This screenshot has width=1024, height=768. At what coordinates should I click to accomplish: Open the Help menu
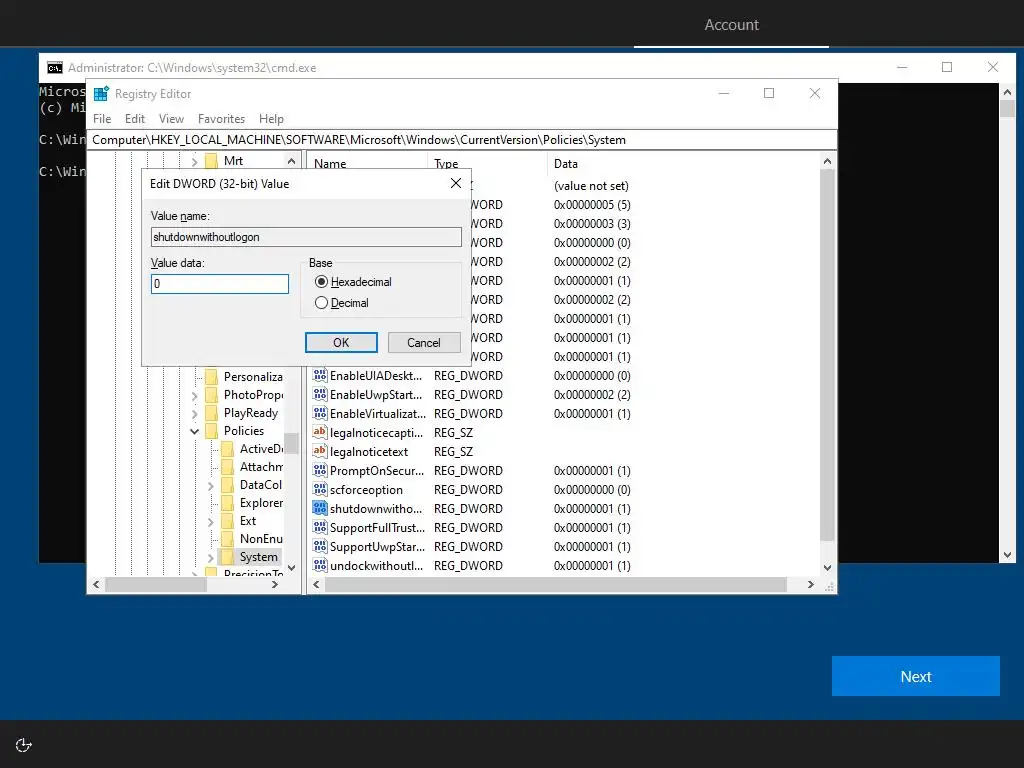(271, 119)
